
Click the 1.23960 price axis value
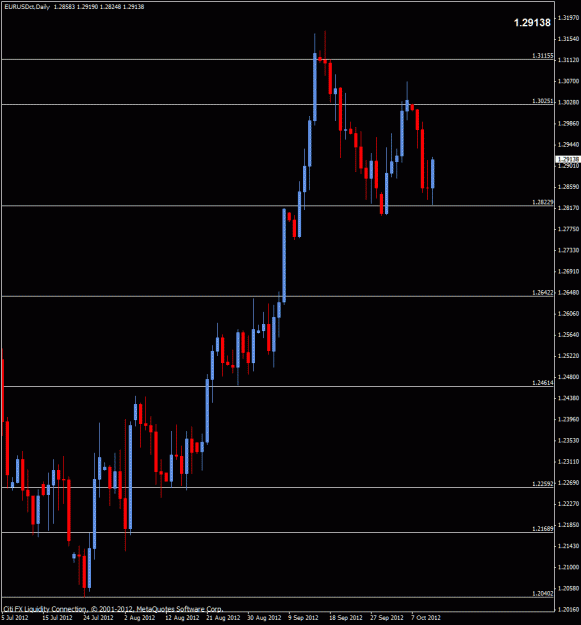pos(568,419)
